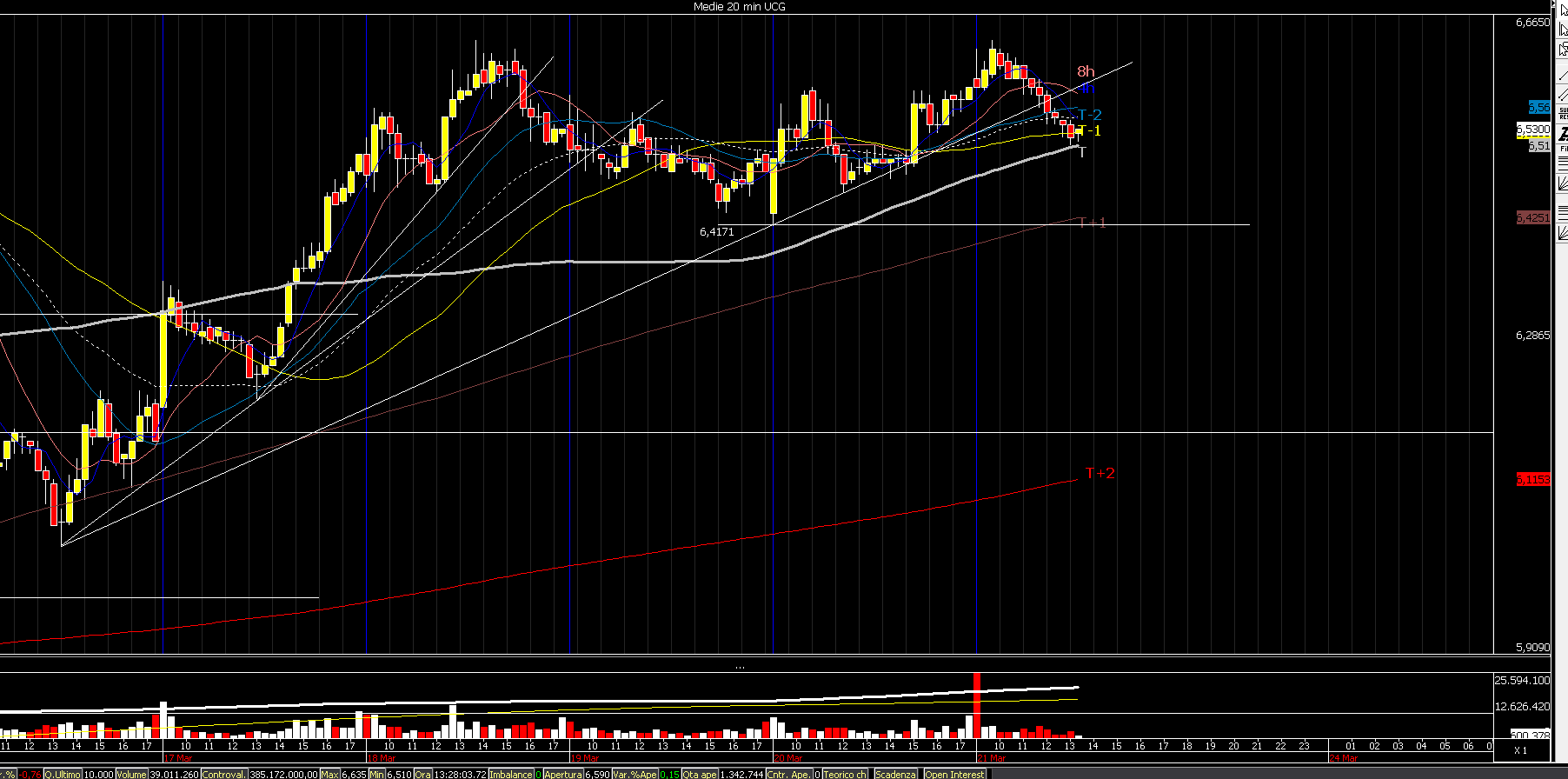
Task: Click the Cntr. Ape. label
Action: click(788, 774)
